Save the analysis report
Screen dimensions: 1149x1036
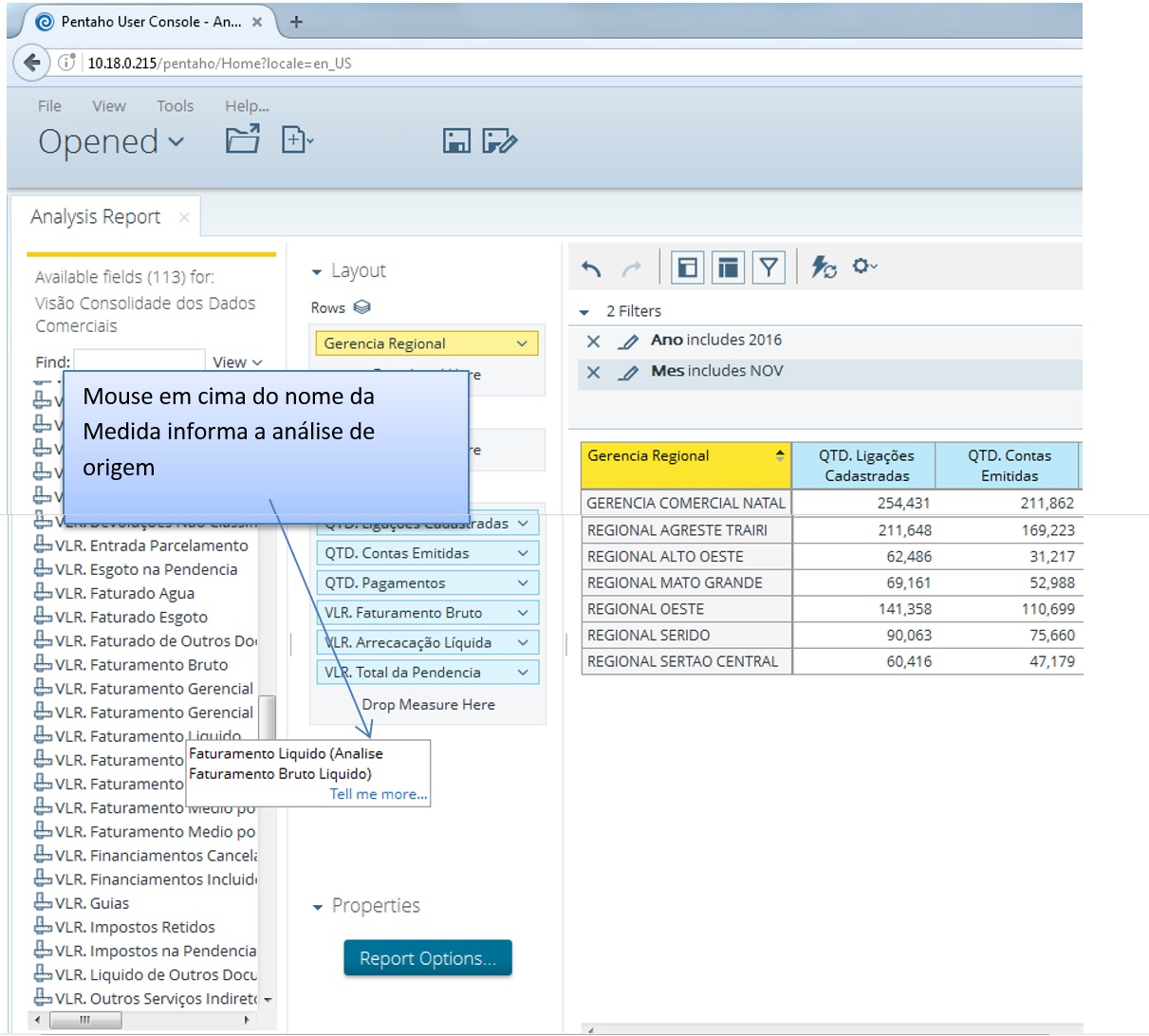pos(456,140)
